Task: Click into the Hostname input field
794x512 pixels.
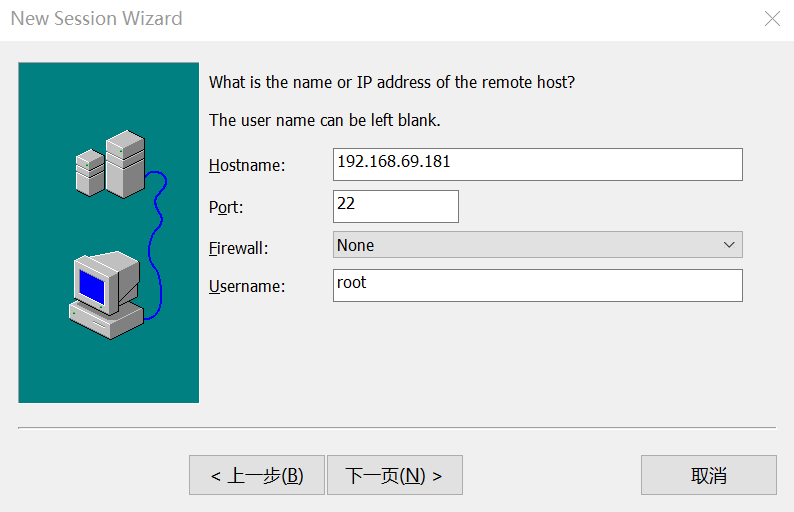Action: click(537, 164)
